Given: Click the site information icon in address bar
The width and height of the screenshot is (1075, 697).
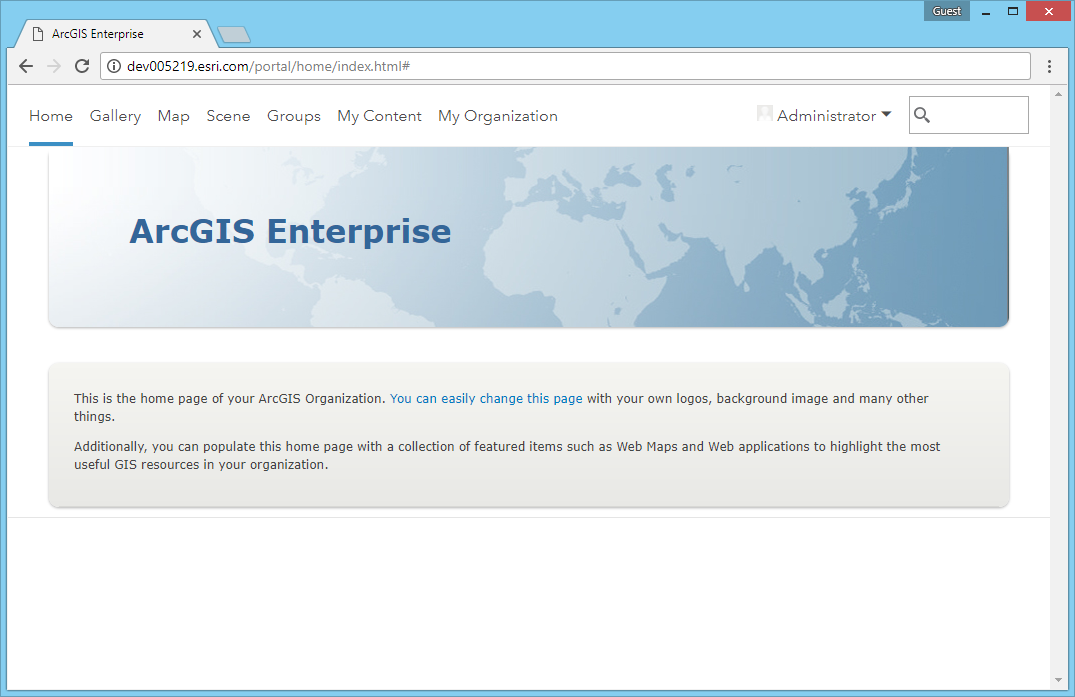Looking at the screenshot, I should pos(114,66).
